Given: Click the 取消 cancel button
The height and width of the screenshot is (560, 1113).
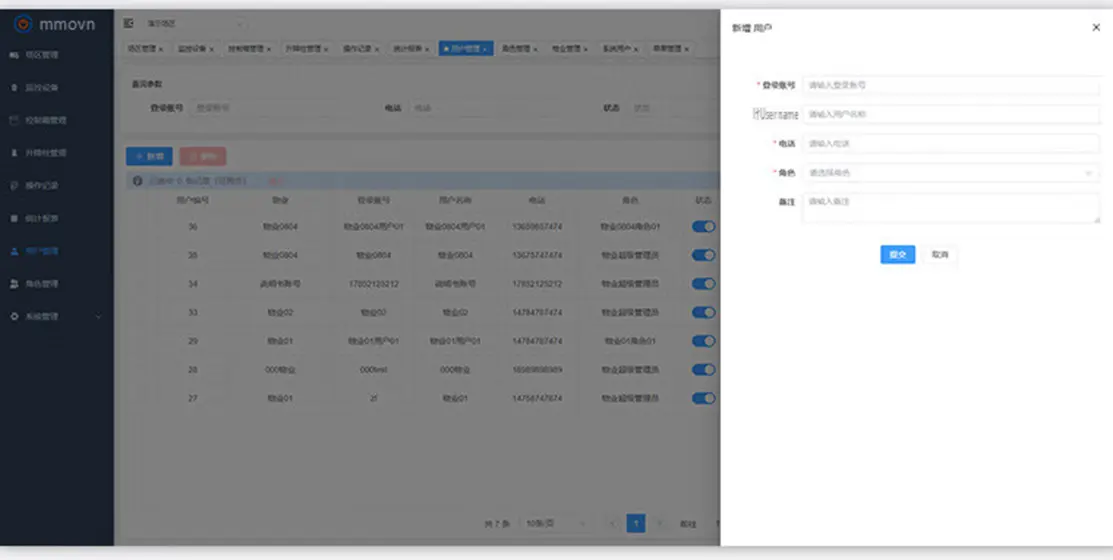Looking at the screenshot, I should [939, 255].
